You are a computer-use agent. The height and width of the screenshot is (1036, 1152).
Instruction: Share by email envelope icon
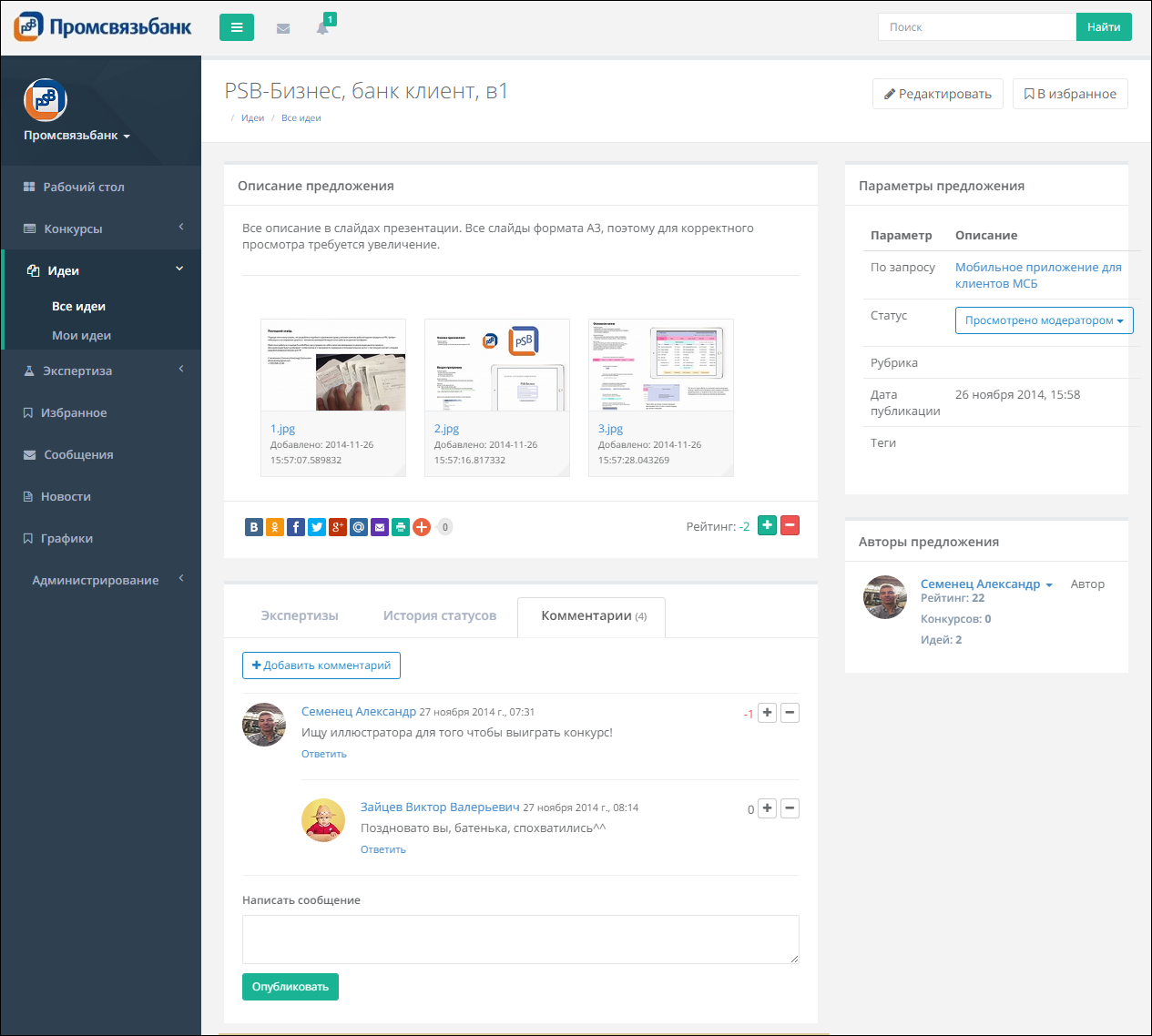point(380,527)
